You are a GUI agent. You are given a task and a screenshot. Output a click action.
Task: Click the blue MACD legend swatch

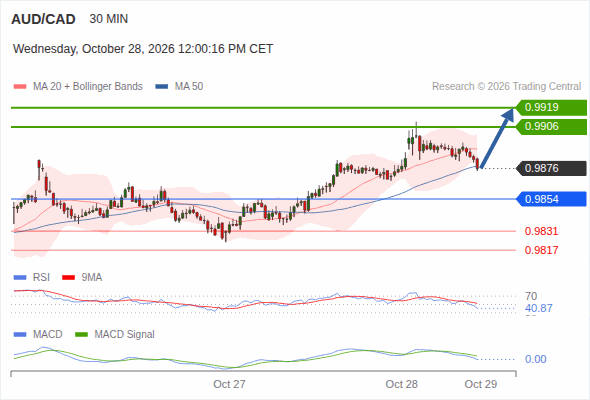coord(20,335)
